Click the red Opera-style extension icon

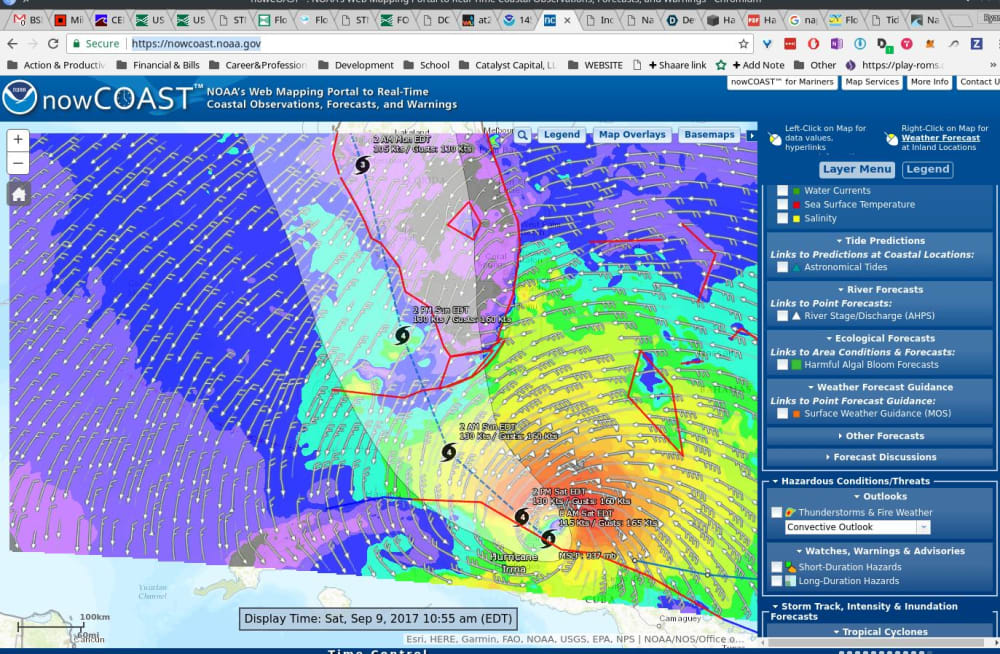813,43
